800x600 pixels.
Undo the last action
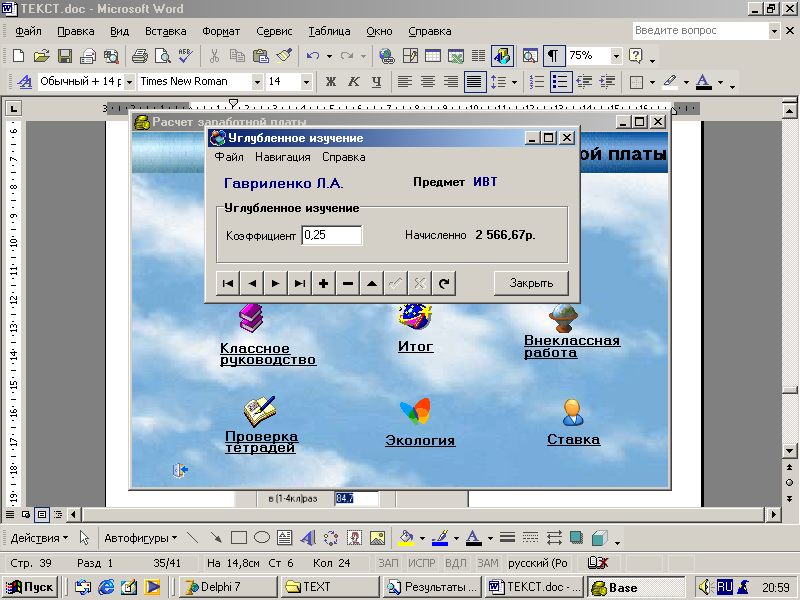tap(313, 56)
